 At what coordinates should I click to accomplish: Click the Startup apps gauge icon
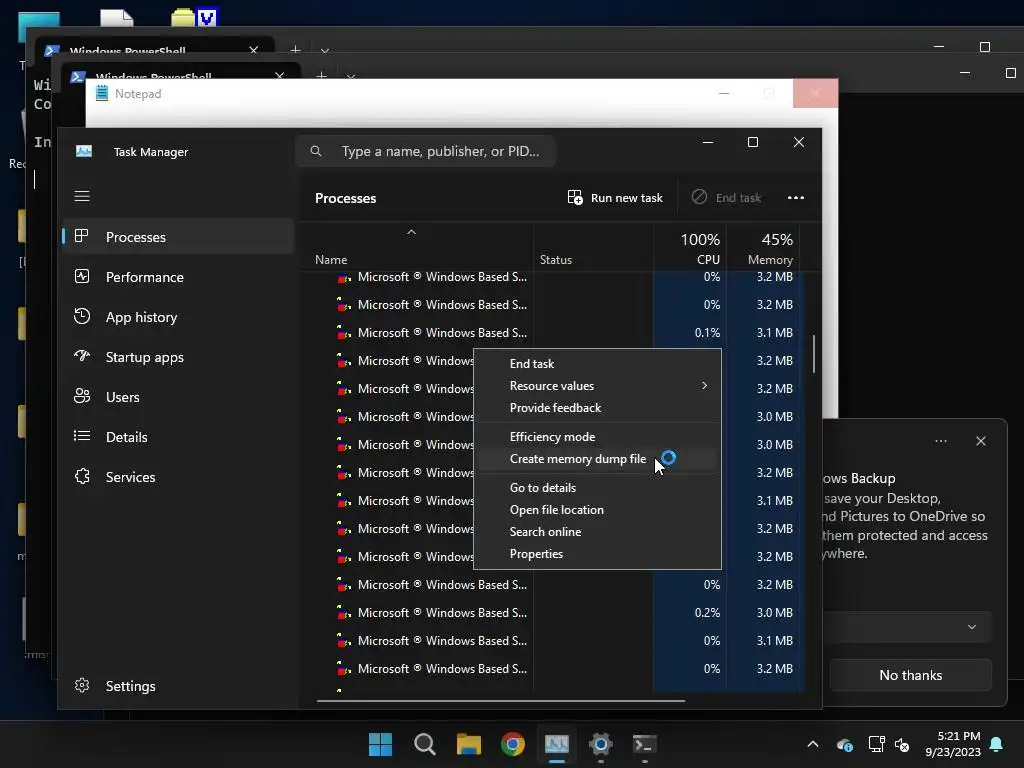(x=82, y=356)
